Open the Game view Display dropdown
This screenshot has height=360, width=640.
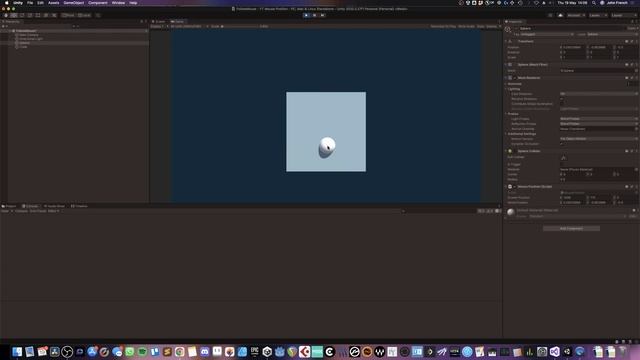[x=158, y=27]
